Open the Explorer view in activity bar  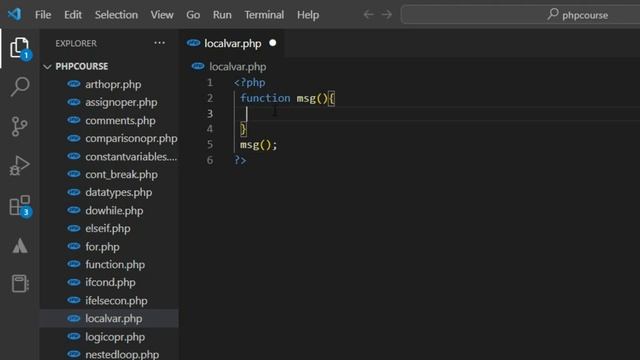[x=19, y=48]
